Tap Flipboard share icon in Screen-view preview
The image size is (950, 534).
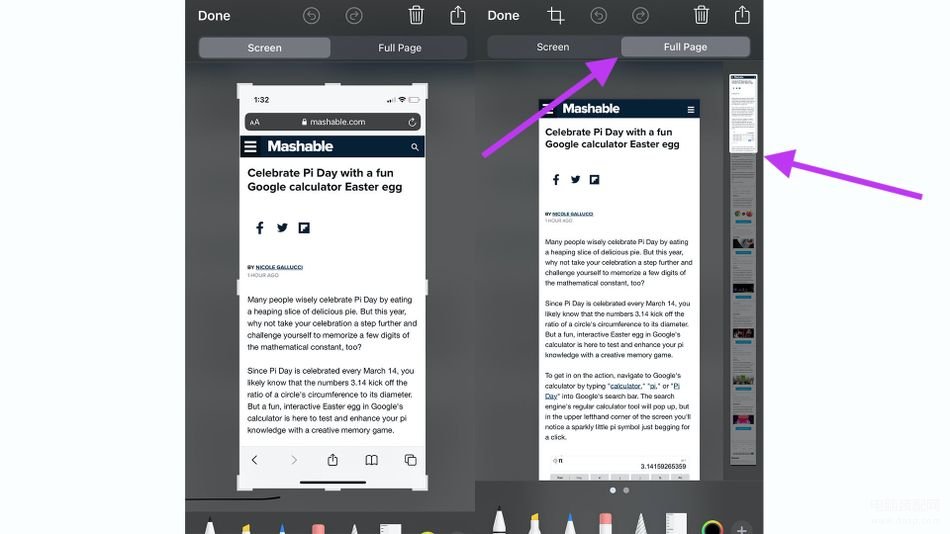click(304, 228)
